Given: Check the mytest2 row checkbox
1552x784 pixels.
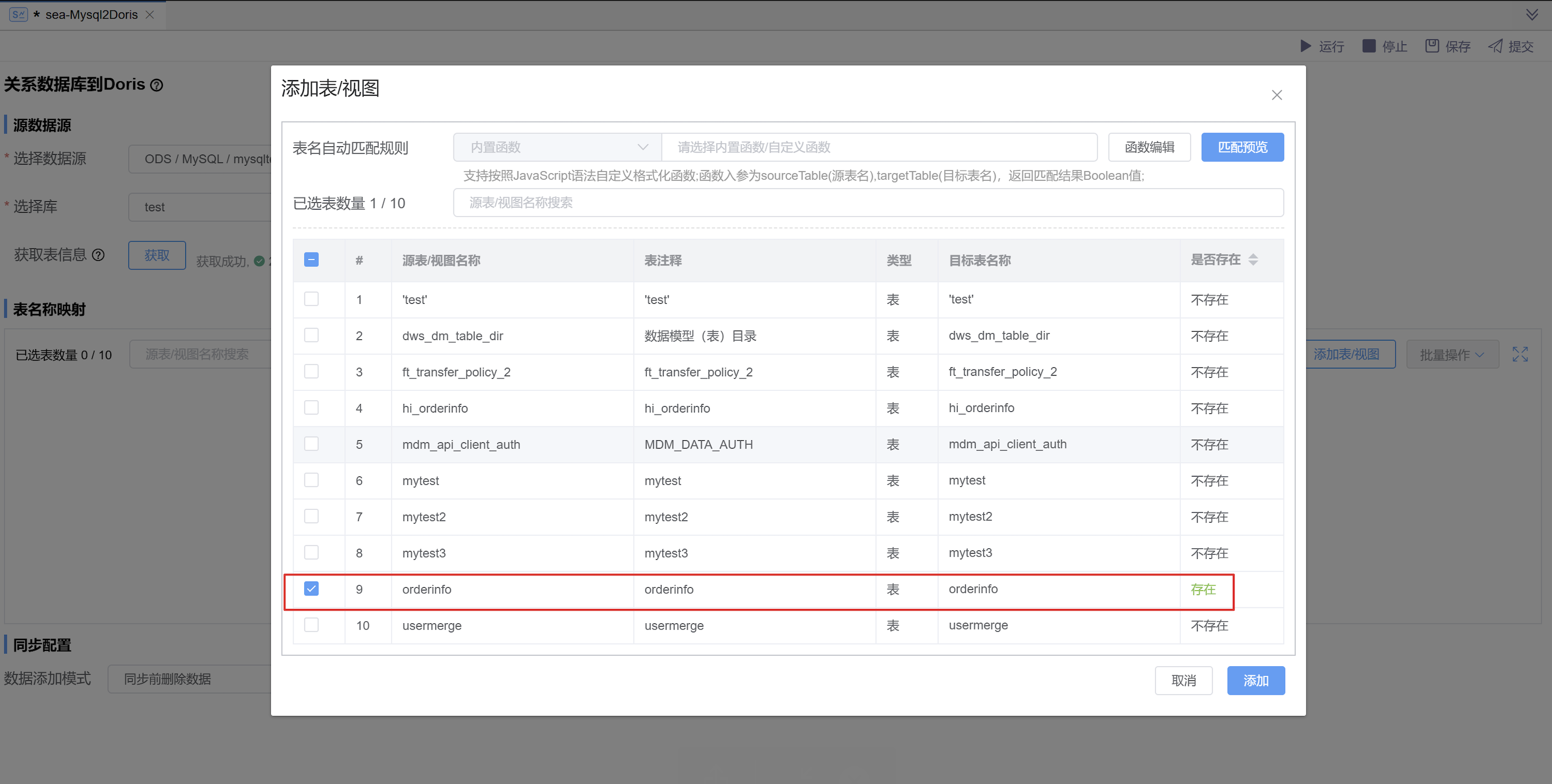Looking at the screenshot, I should 311,516.
